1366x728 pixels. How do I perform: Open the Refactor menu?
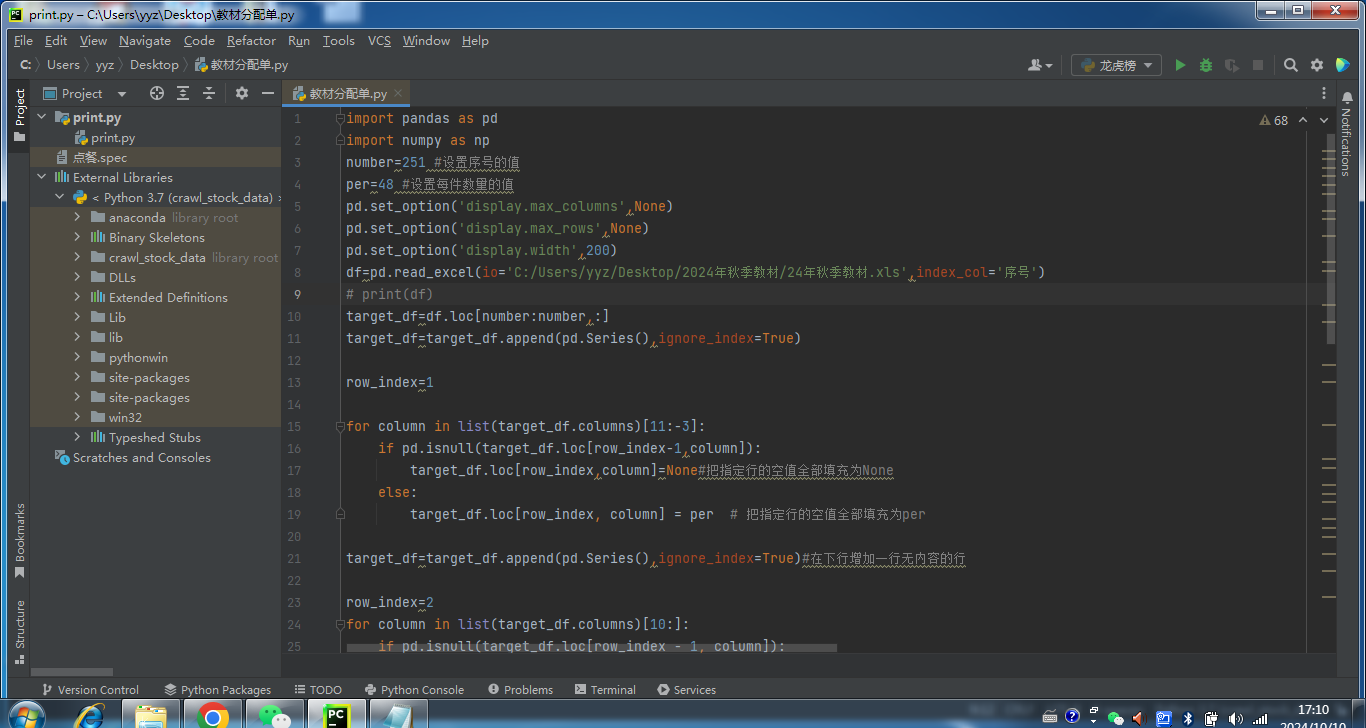point(251,41)
